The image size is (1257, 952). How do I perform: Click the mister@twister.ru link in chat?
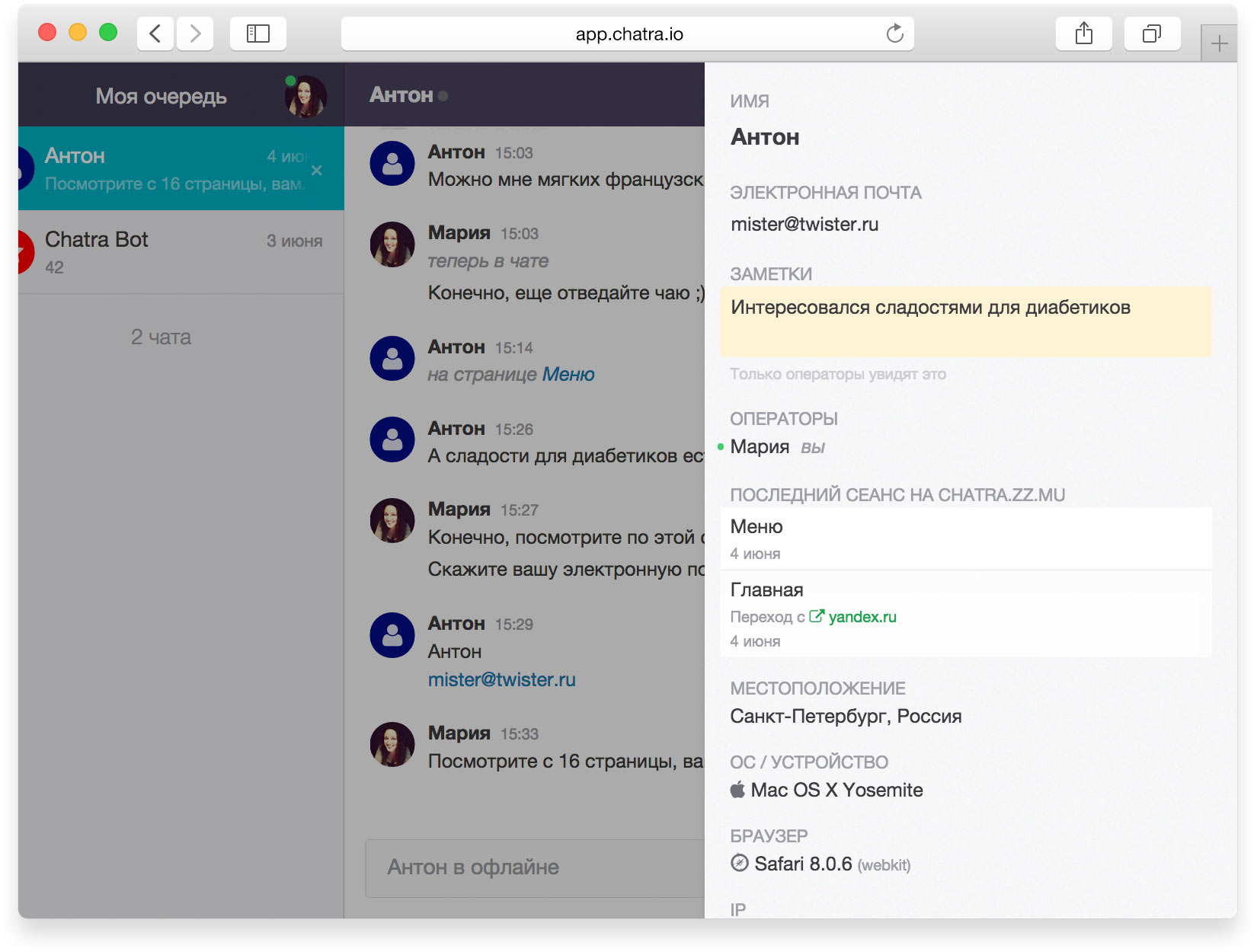click(501, 680)
